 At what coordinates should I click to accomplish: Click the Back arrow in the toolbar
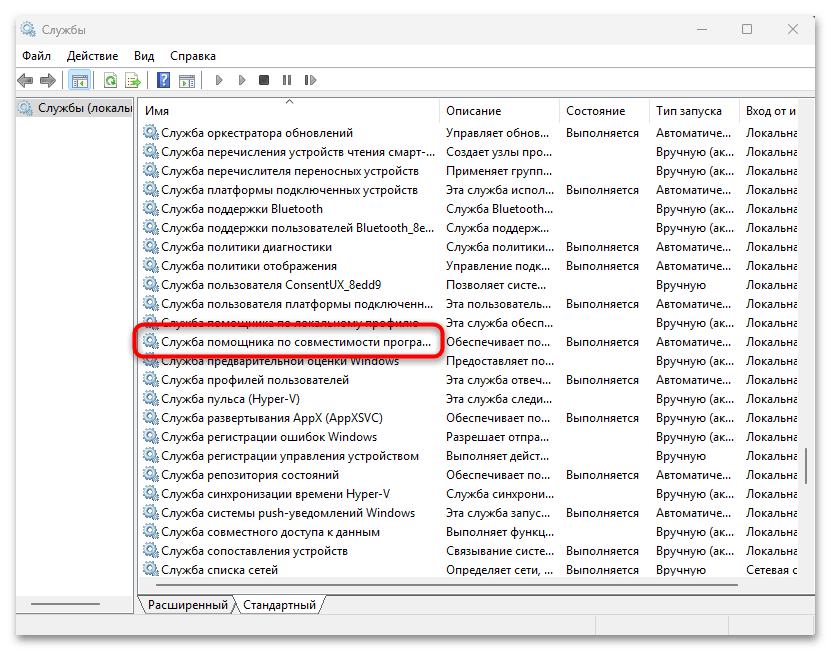click(24, 80)
